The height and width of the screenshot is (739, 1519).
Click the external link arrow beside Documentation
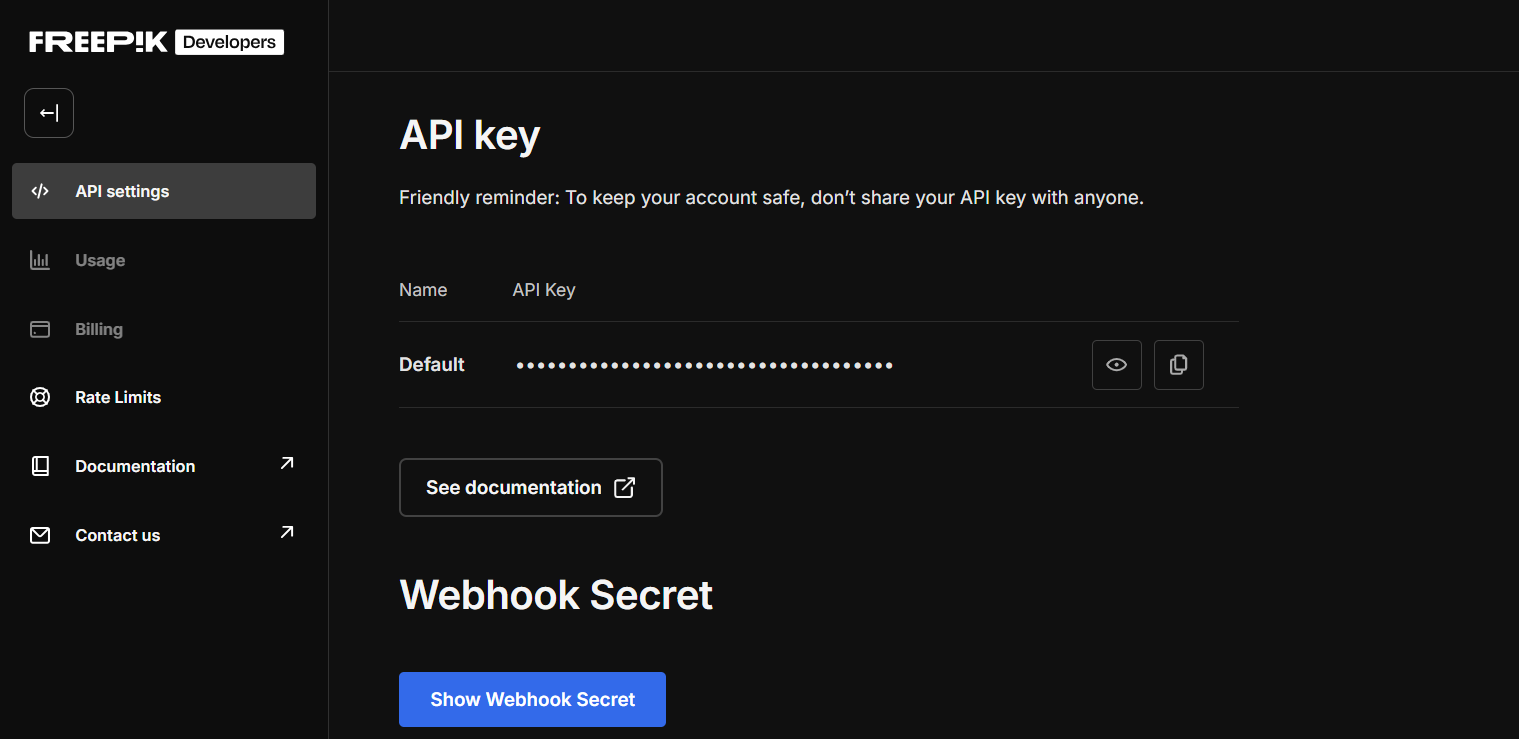click(287, 463)
